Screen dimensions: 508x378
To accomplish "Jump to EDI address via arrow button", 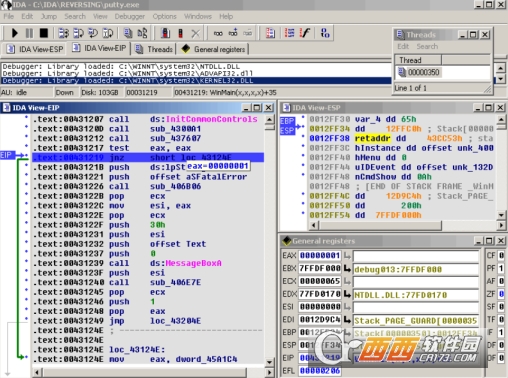I will coord(347,320).
